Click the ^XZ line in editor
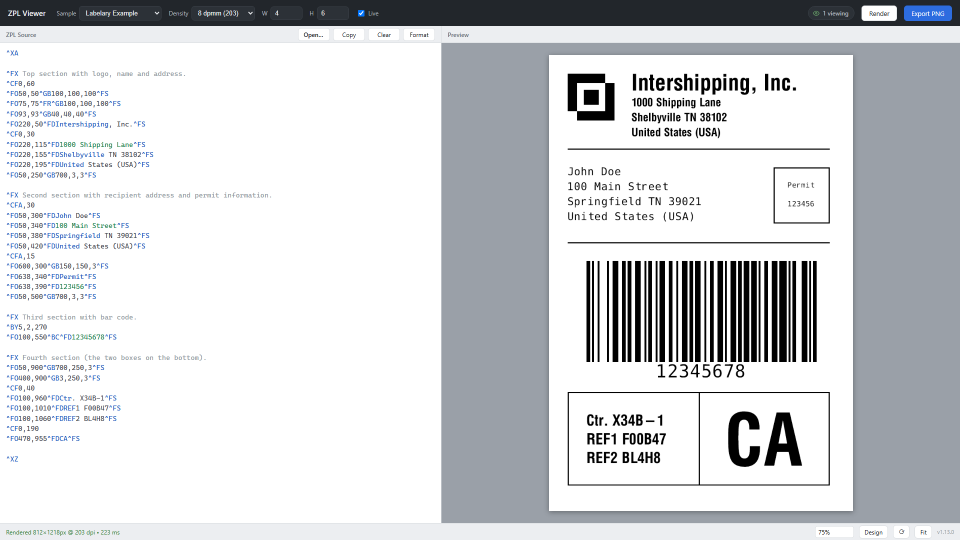960x540 pixels. [x=12, y=459]
